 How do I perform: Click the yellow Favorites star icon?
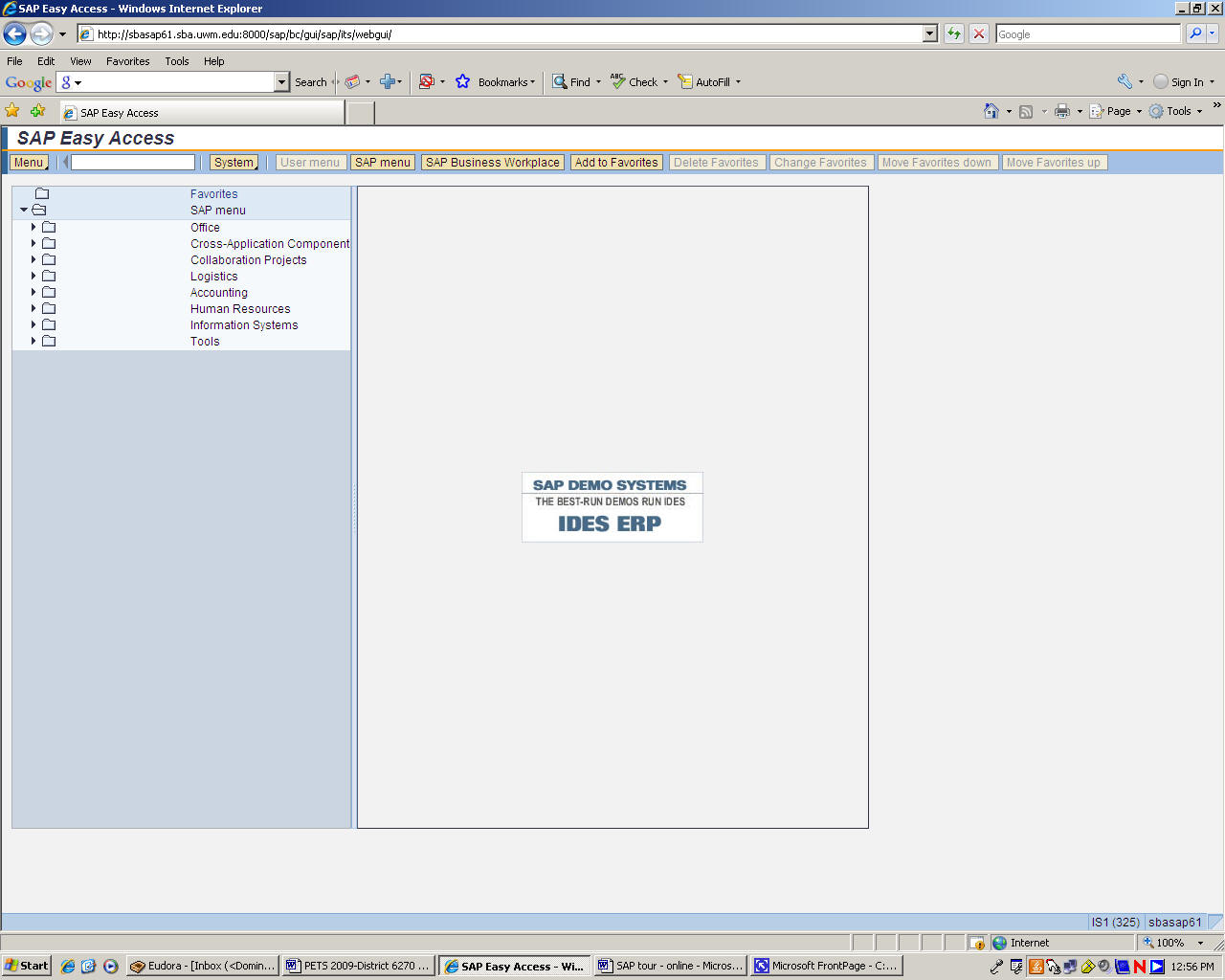tap(12, 111)
